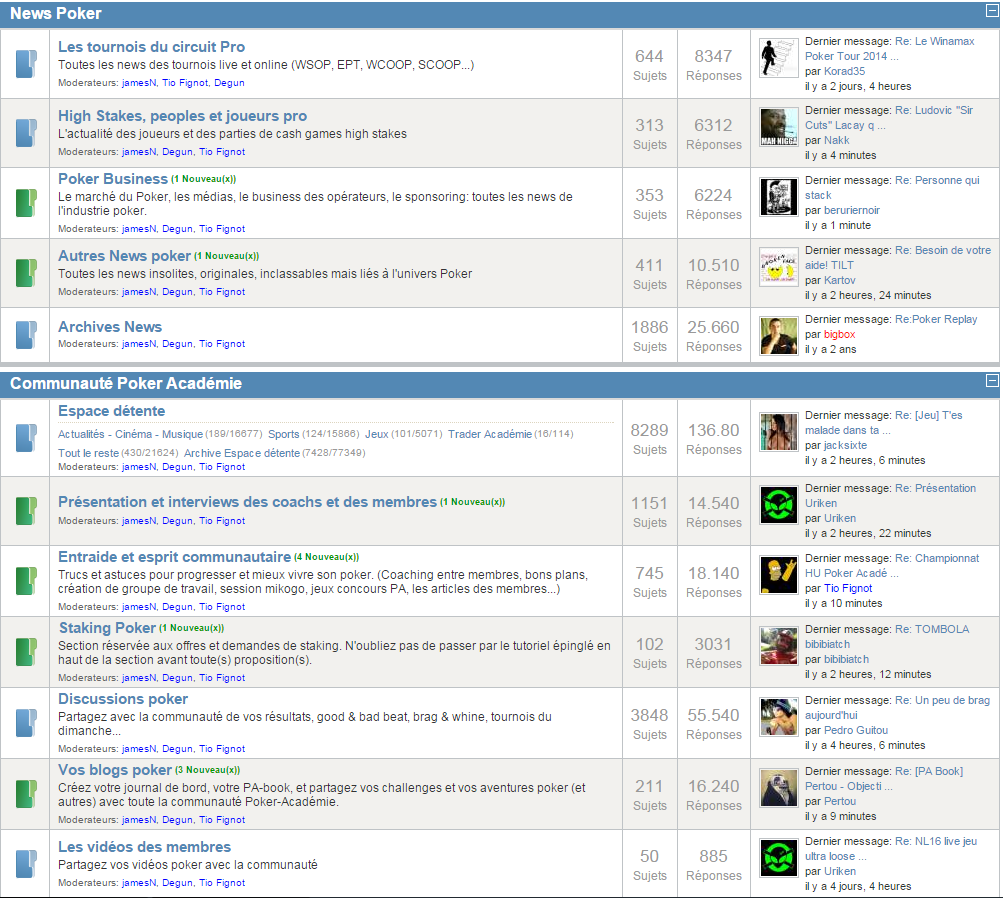
Task: Open the Entraide et esprit communautaire forum
Action: [175, 557]
